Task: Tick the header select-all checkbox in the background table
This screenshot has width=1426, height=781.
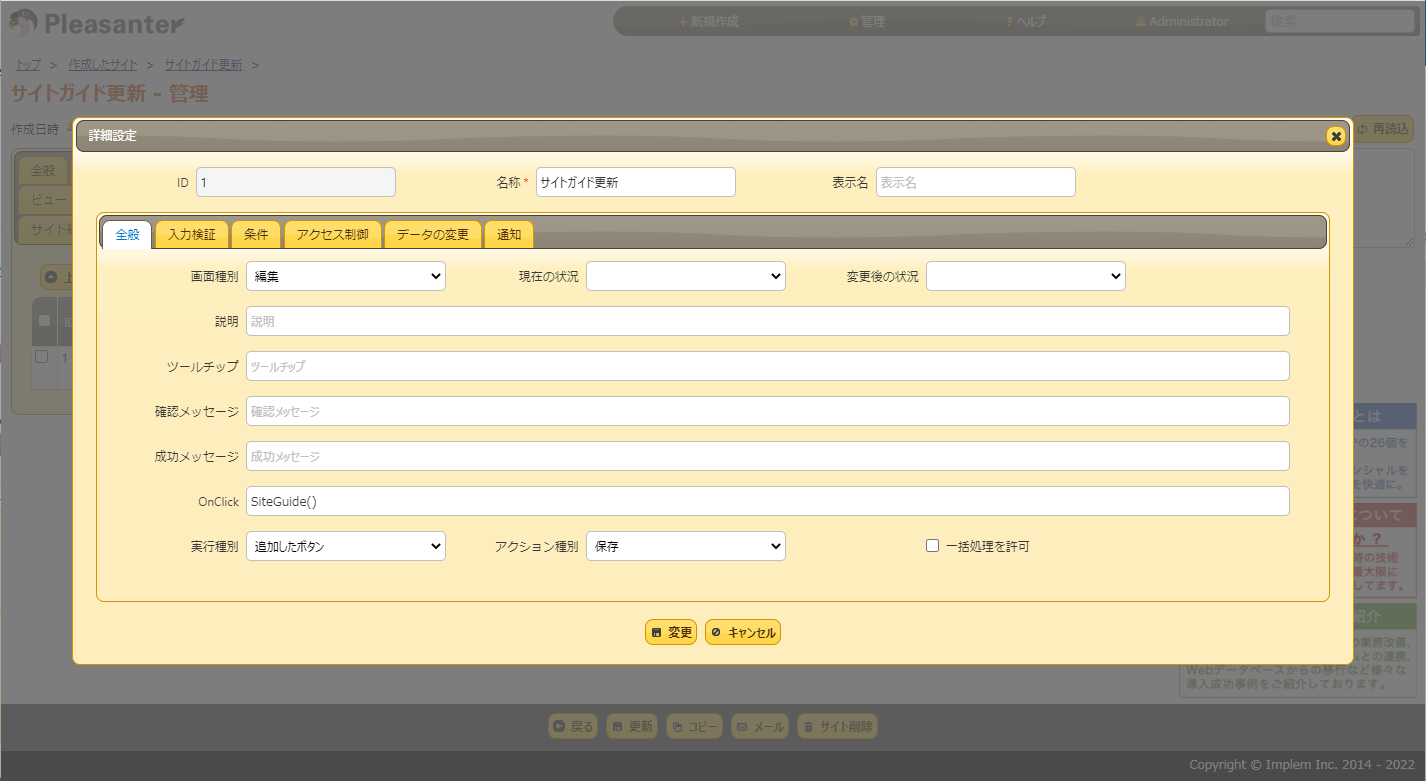Action: [44, 321]
